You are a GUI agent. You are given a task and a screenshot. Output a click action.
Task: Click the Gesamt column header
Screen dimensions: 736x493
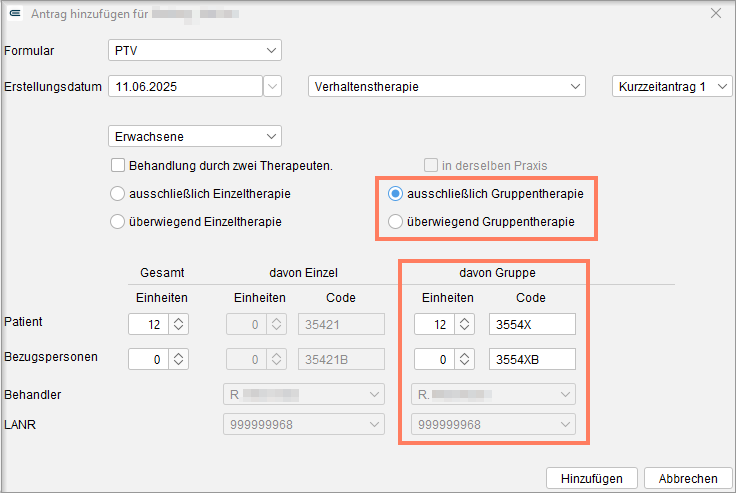162,273
